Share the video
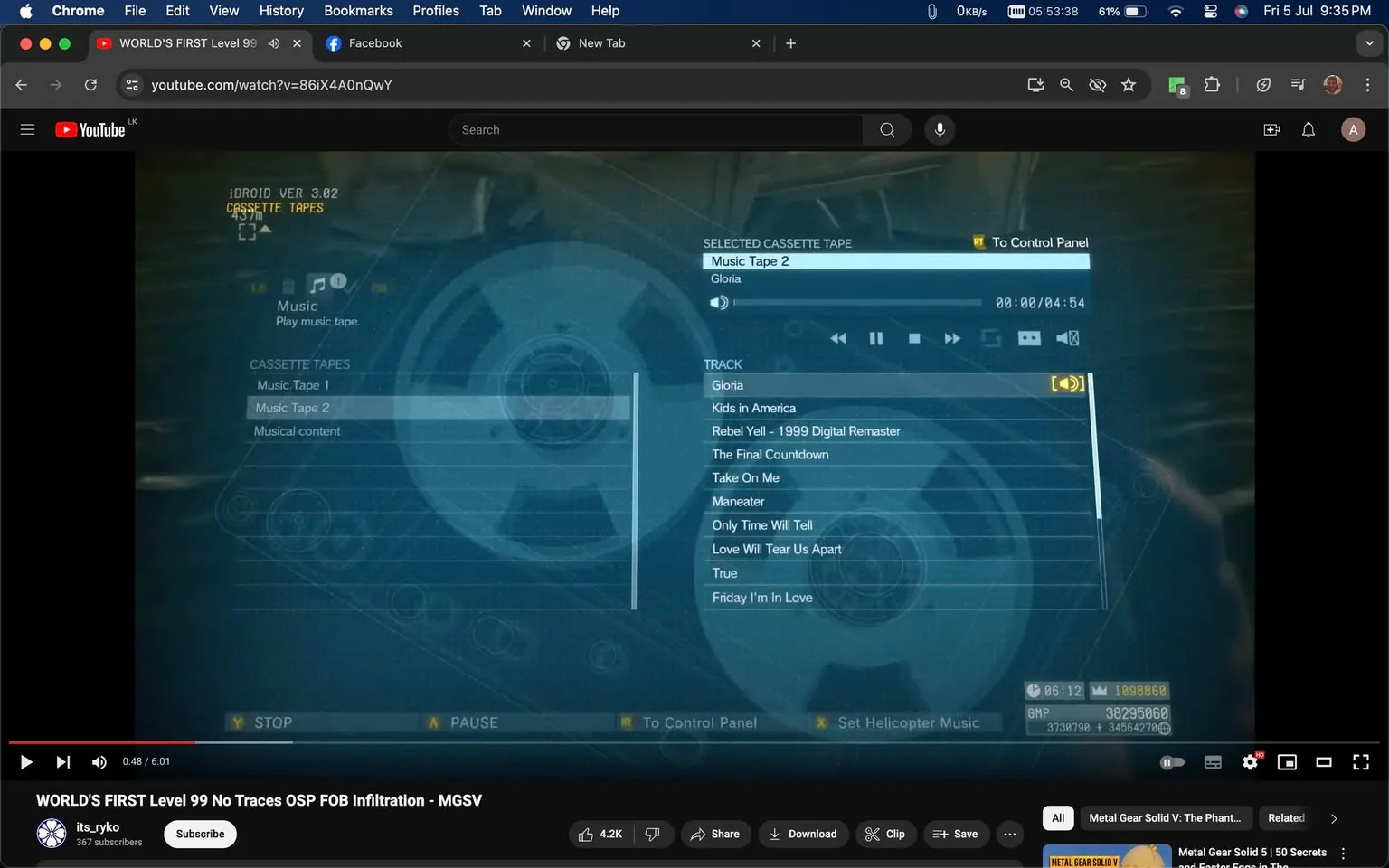 pos(715,834)
